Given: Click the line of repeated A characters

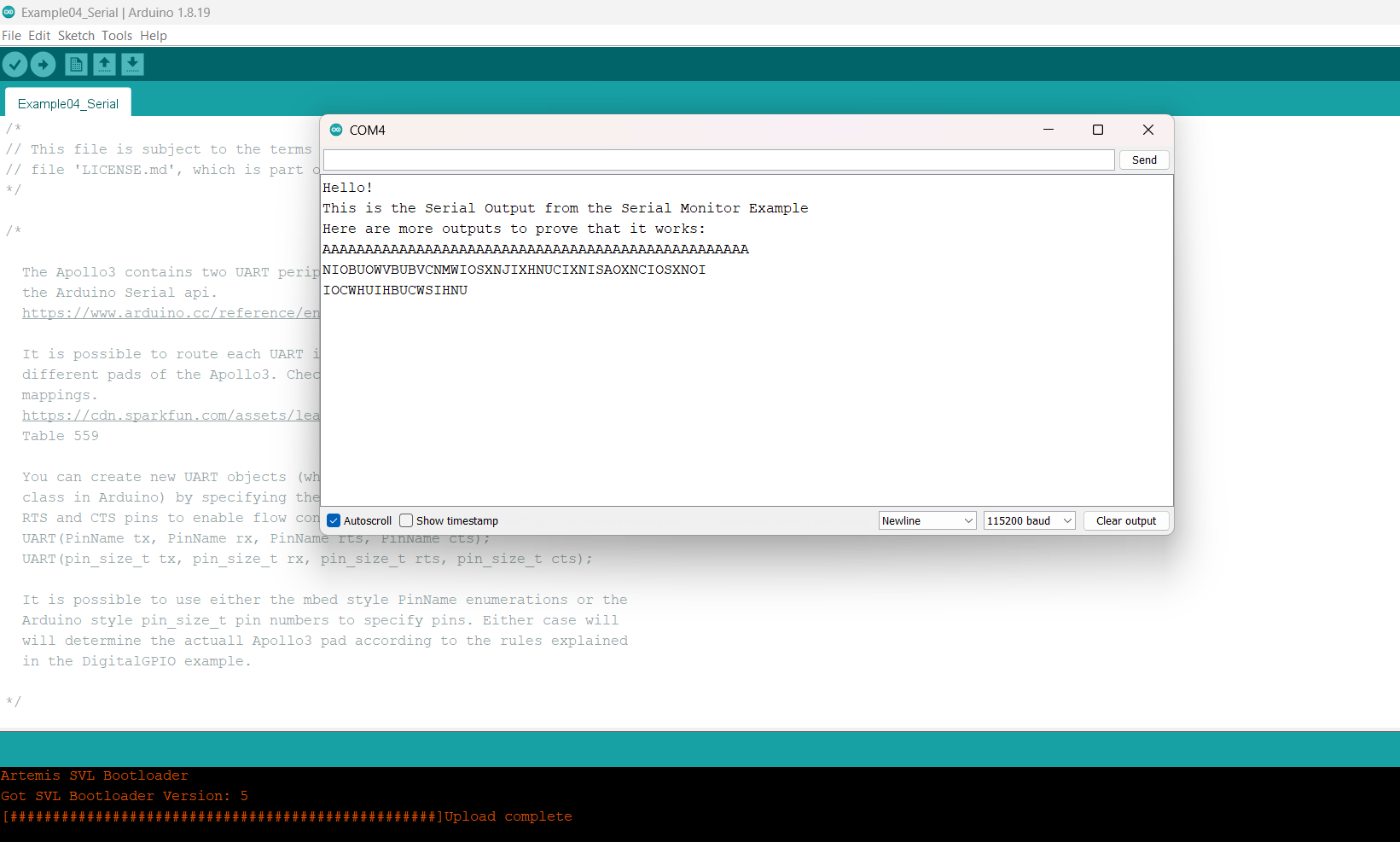Looking at the screenshot, I should [x=536, y=249].
